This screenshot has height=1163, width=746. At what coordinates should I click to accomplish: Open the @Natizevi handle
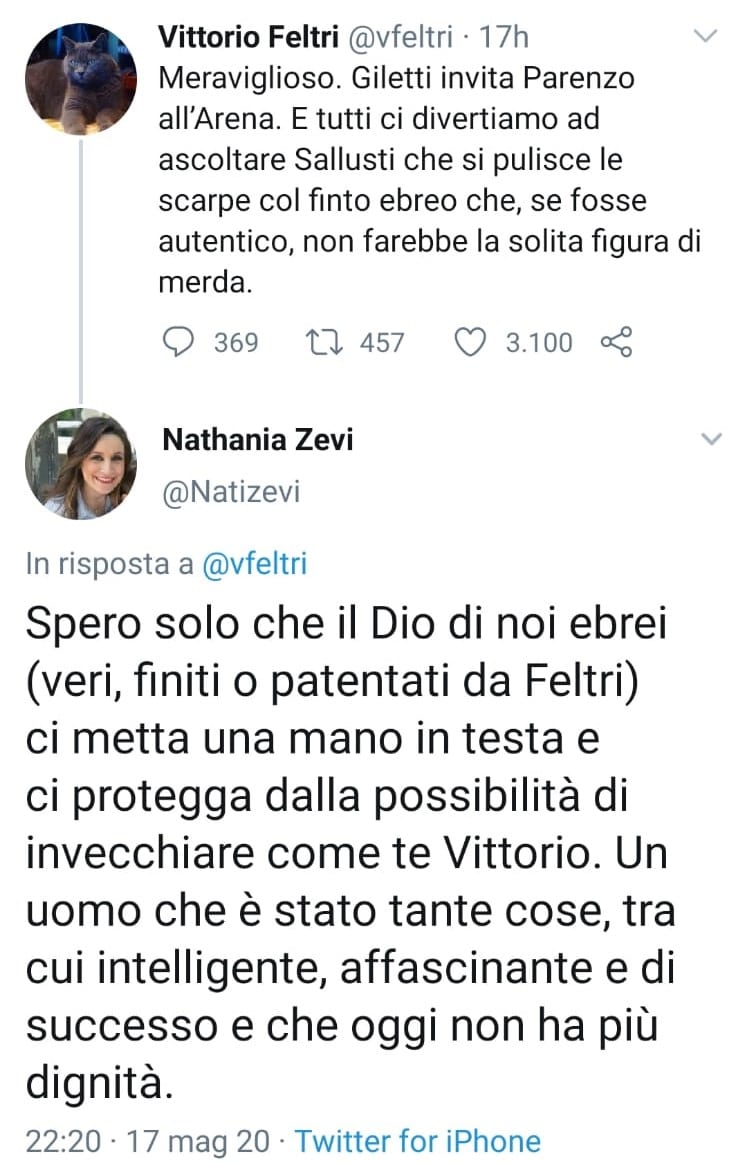[229, 491]
